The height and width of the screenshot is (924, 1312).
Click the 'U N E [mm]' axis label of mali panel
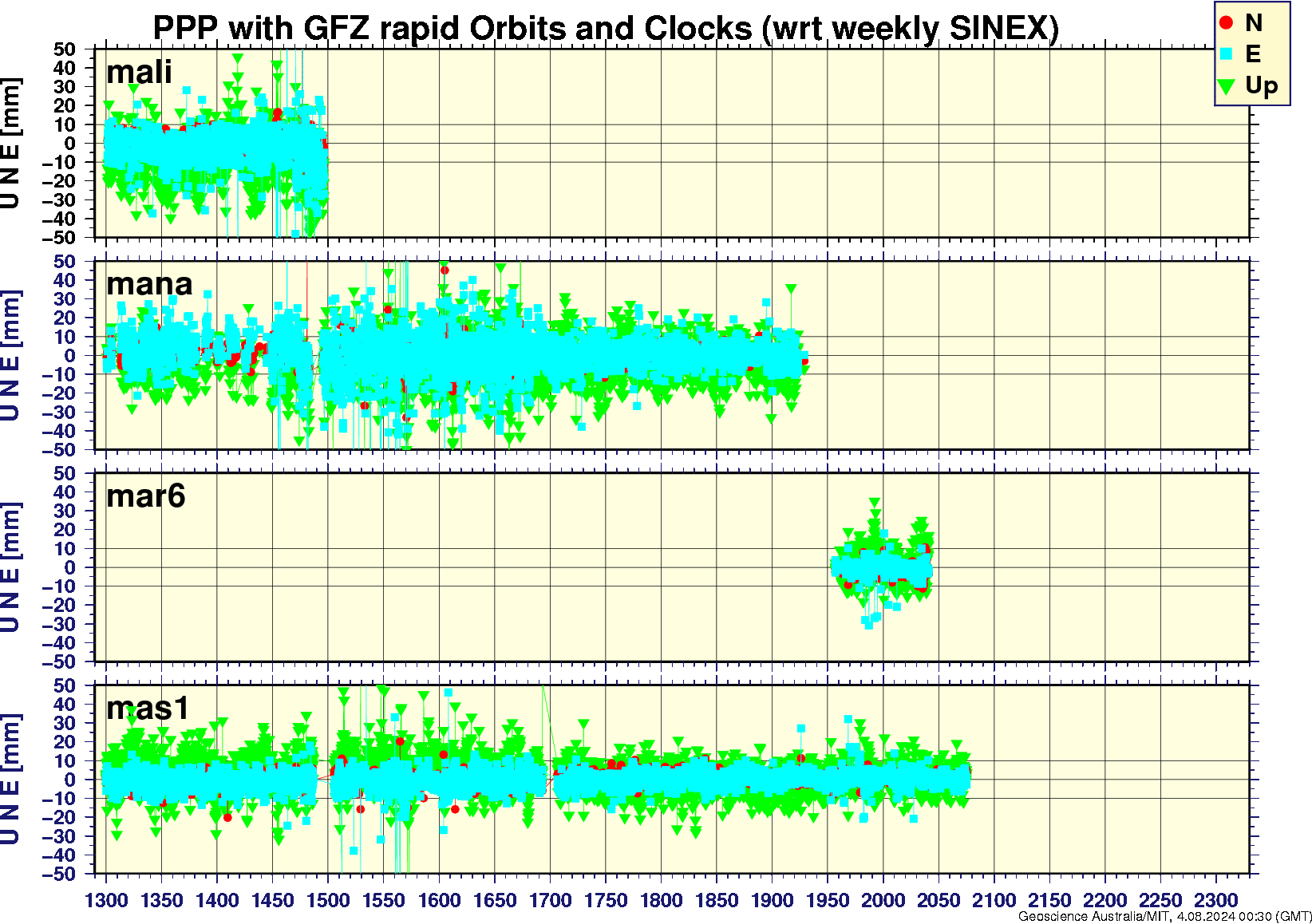[10, 144]
